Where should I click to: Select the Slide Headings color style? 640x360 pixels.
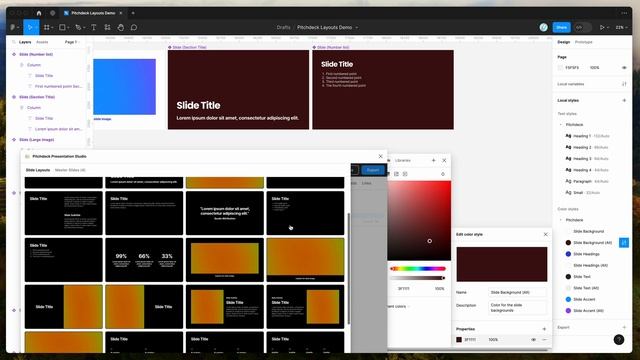tap(586, 254)
